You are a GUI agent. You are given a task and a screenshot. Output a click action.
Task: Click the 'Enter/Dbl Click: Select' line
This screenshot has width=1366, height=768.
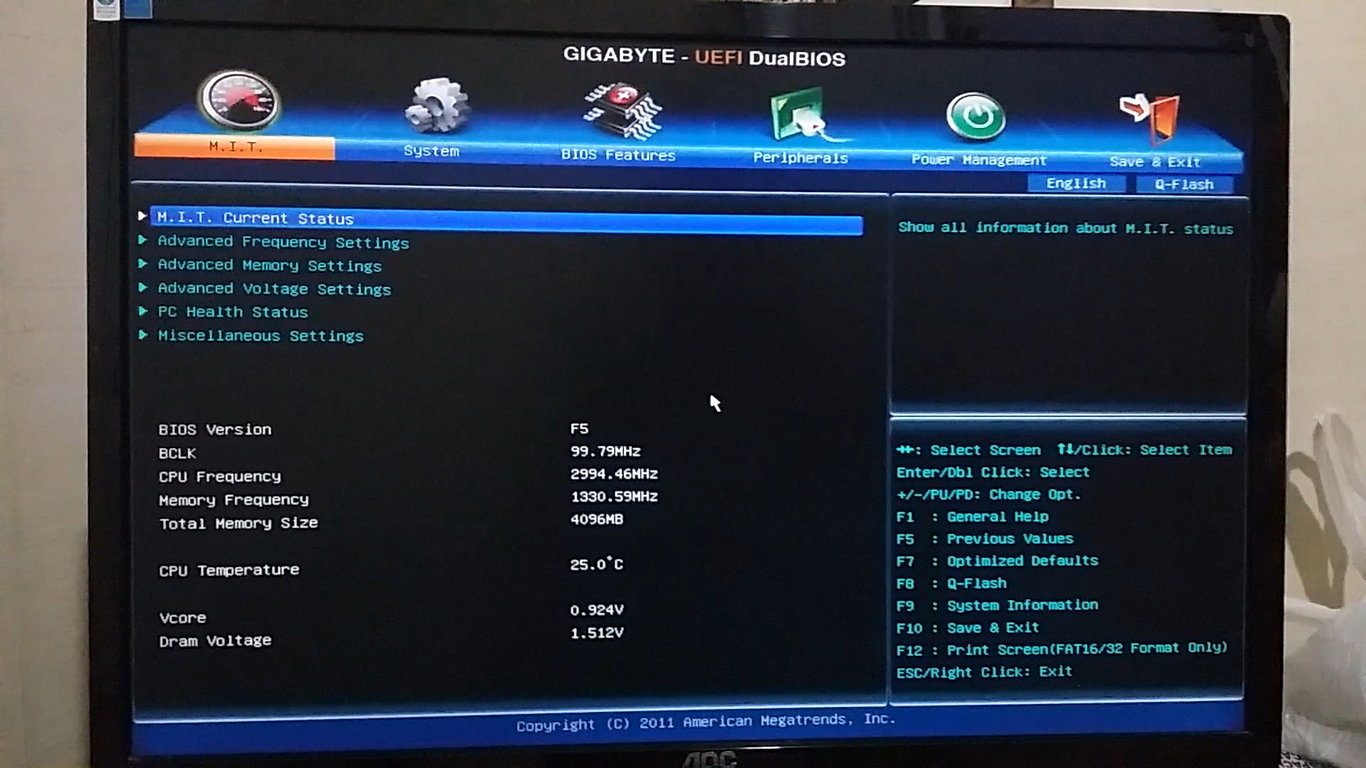click(993, 472)
